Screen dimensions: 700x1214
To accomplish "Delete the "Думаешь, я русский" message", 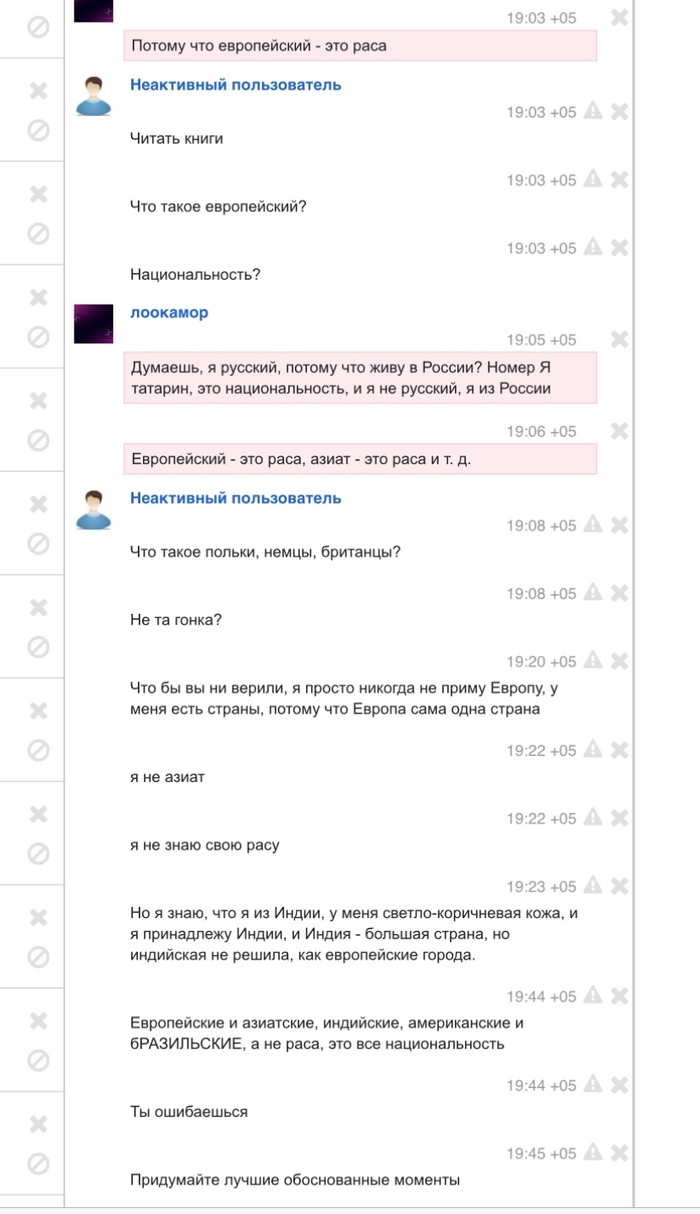I will pyautogui.click(x=619, y=340).
